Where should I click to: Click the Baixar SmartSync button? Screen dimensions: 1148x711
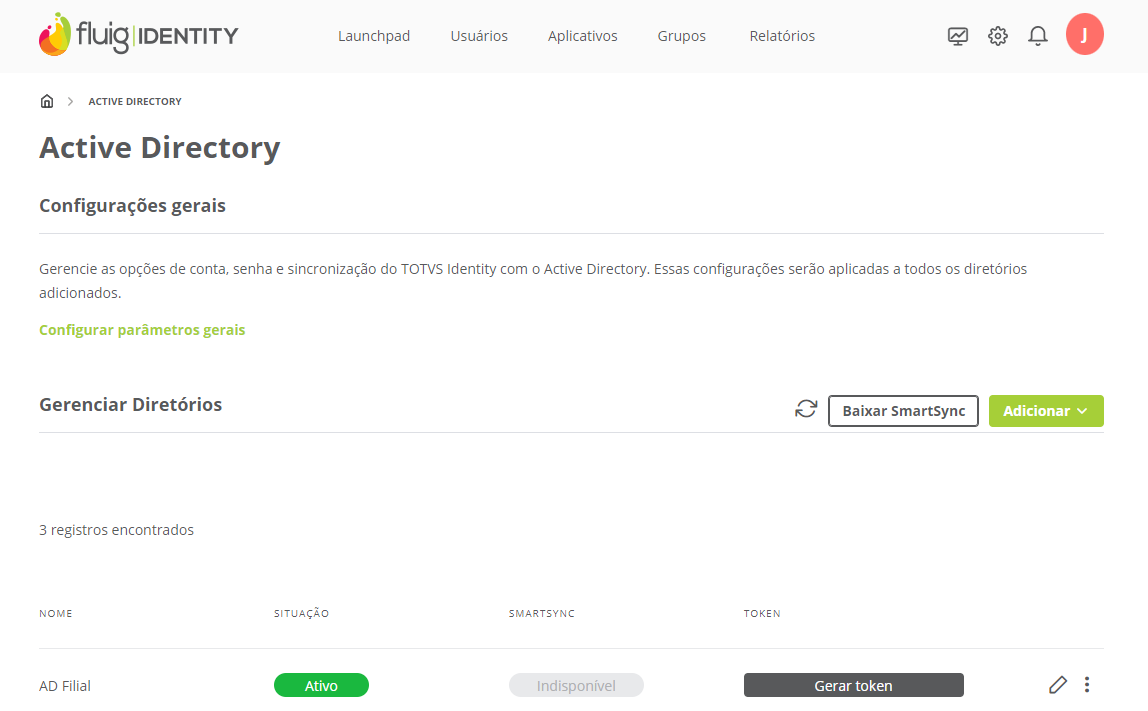pos(903,411)
